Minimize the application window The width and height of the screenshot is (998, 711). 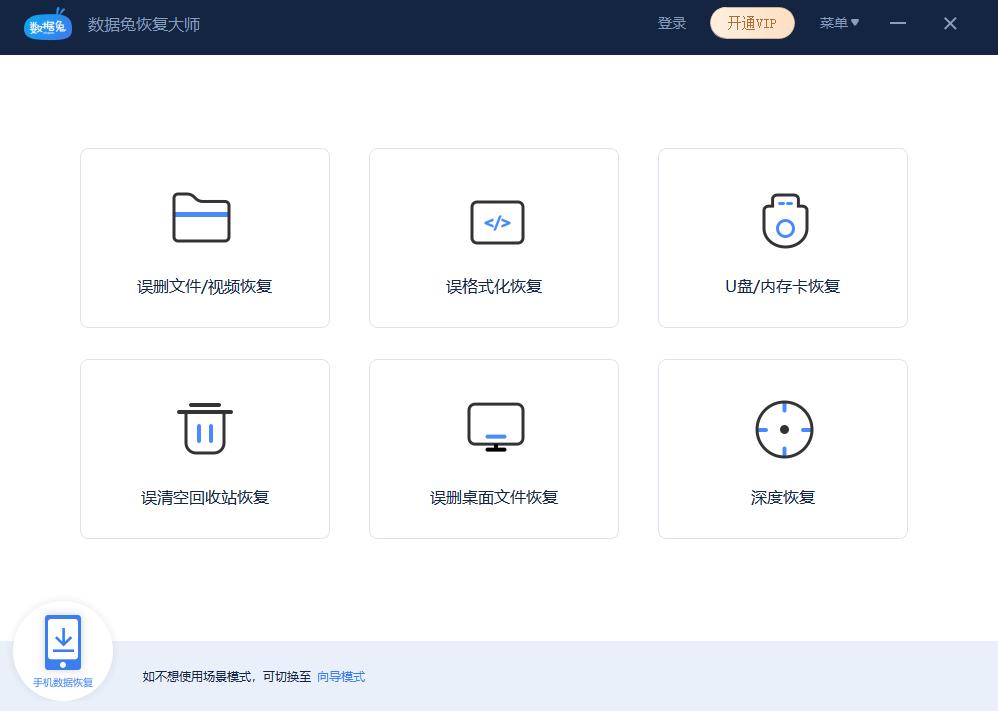pyautogui.click(x=898, y=23)
